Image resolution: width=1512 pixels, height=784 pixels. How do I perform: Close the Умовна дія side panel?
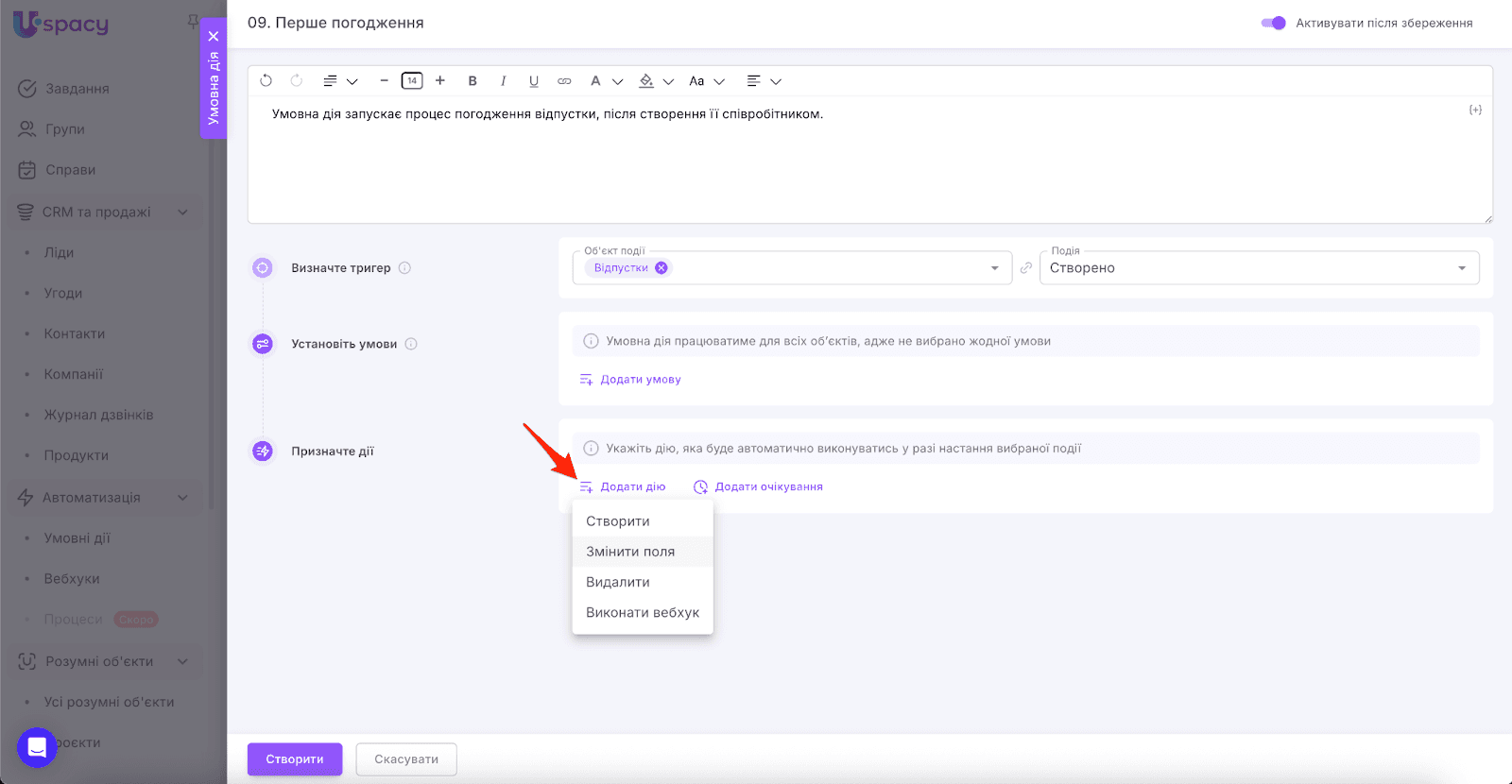click(214, 36)
